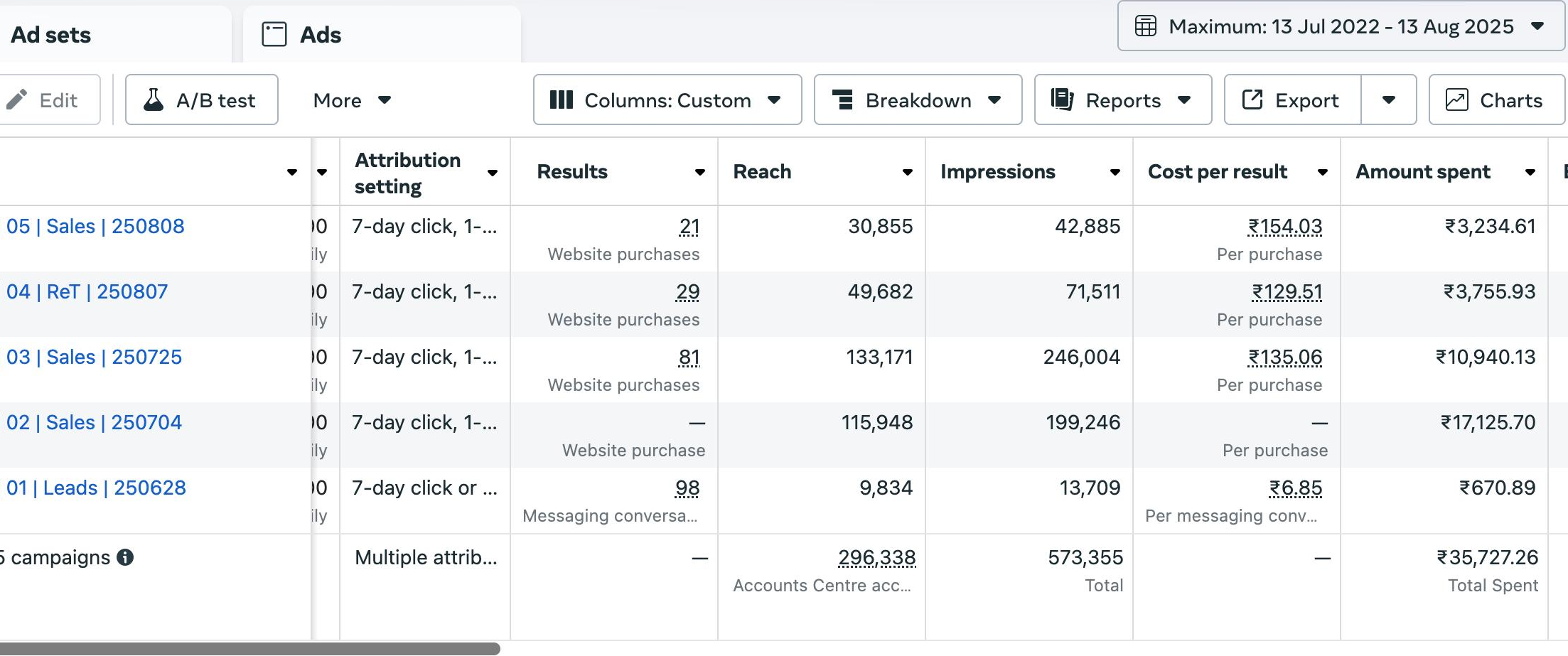Viewport: 1568px width, 656px height.
Task: Click the calendar icon in date range
Action: [x=1145, y=26]
